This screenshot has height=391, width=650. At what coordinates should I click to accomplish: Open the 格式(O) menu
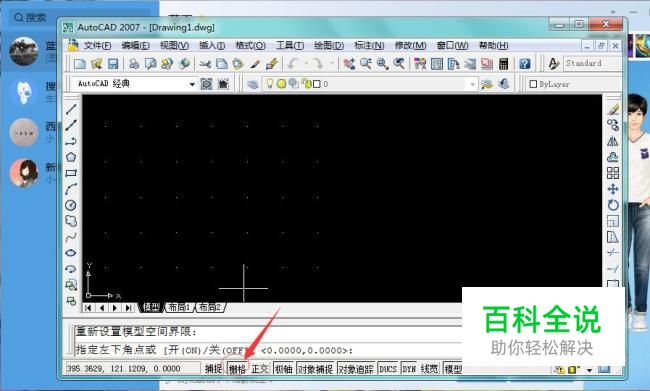click(x=250, y=46)
